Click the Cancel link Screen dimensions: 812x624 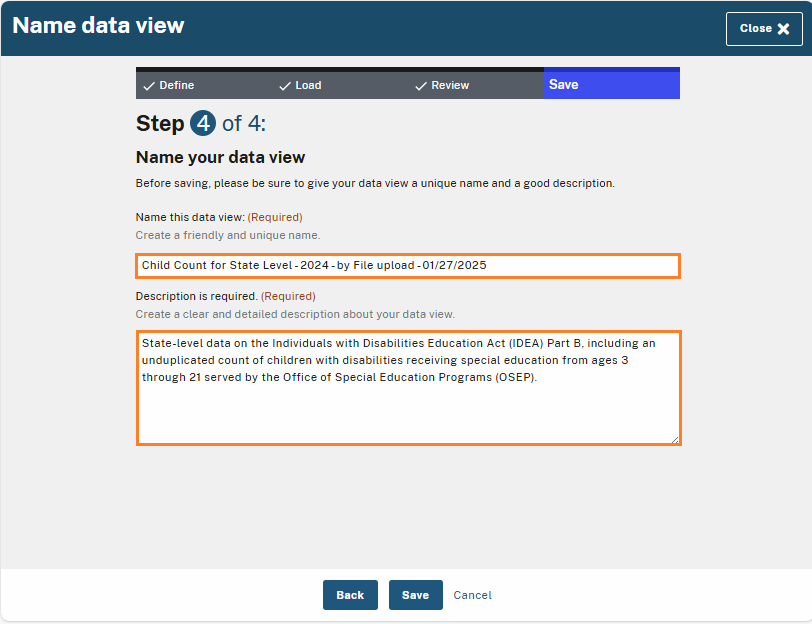472,595
